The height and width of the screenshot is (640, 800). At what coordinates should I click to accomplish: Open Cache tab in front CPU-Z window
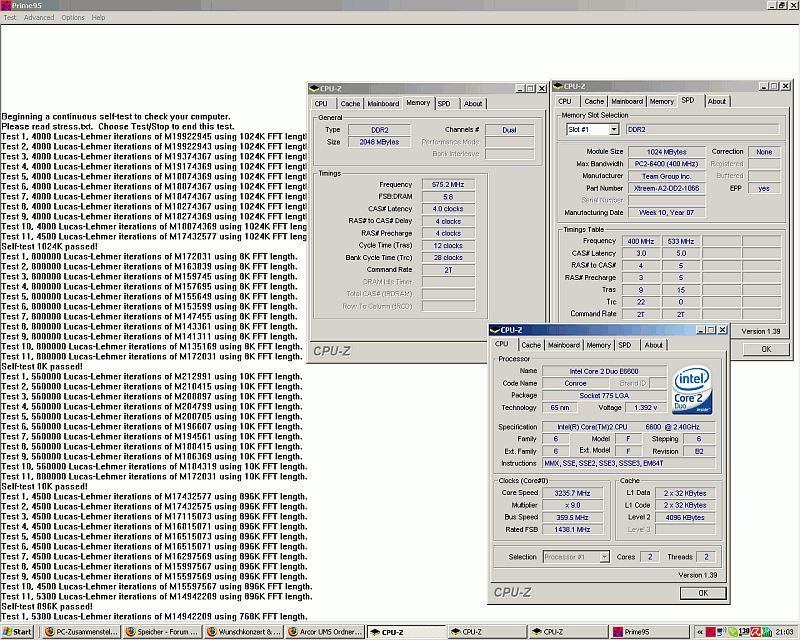pyautogui.click(x=531, y=345)
